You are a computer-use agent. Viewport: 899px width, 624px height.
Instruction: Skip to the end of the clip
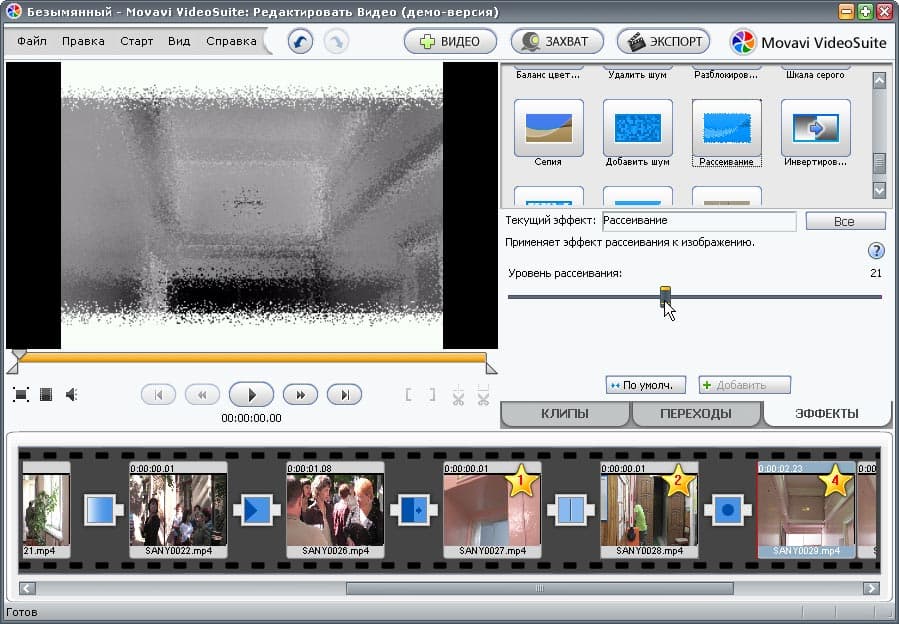(x=344, y=395)
